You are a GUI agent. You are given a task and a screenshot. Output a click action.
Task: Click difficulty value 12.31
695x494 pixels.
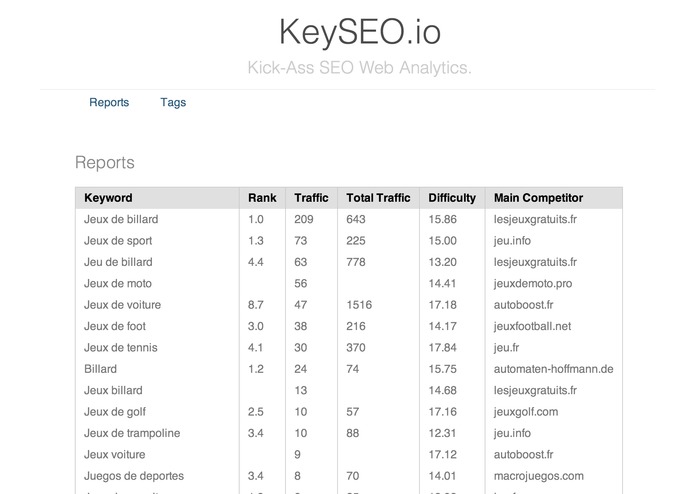click(442, 433)
